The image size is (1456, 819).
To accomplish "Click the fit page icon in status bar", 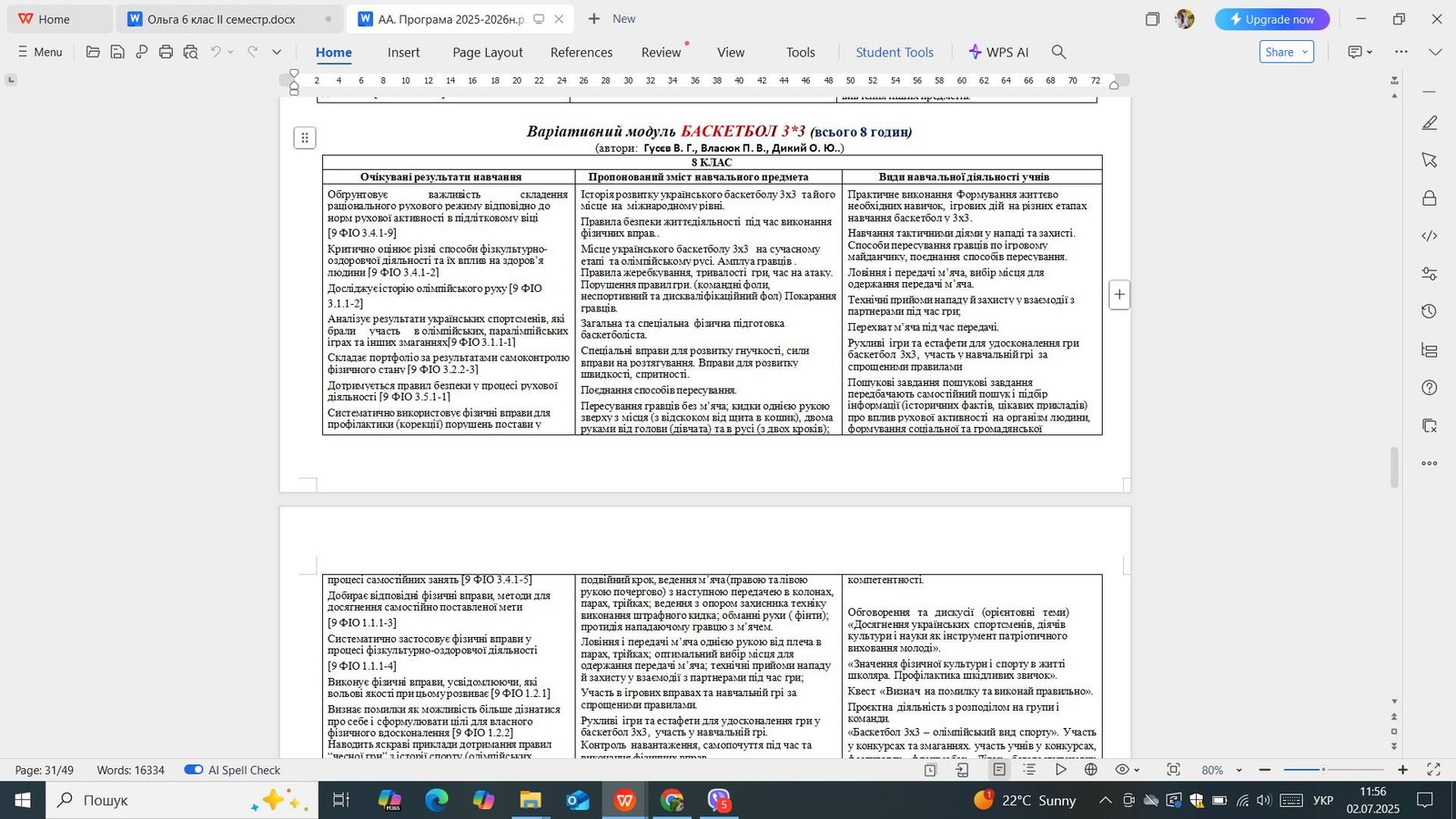I will coord(1174,770).
